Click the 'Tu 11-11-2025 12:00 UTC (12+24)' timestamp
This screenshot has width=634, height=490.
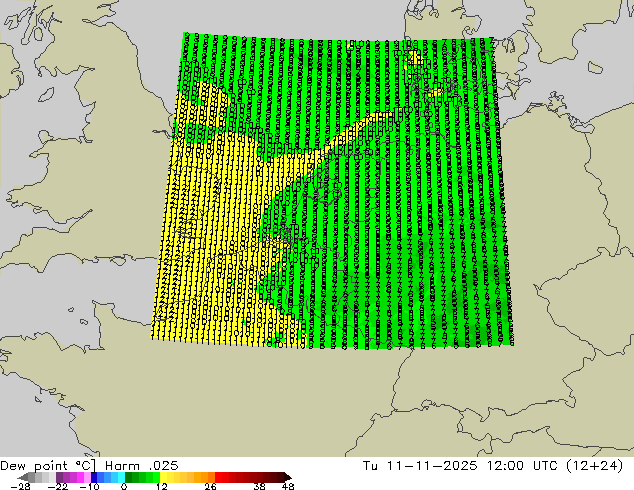point(493,466)
